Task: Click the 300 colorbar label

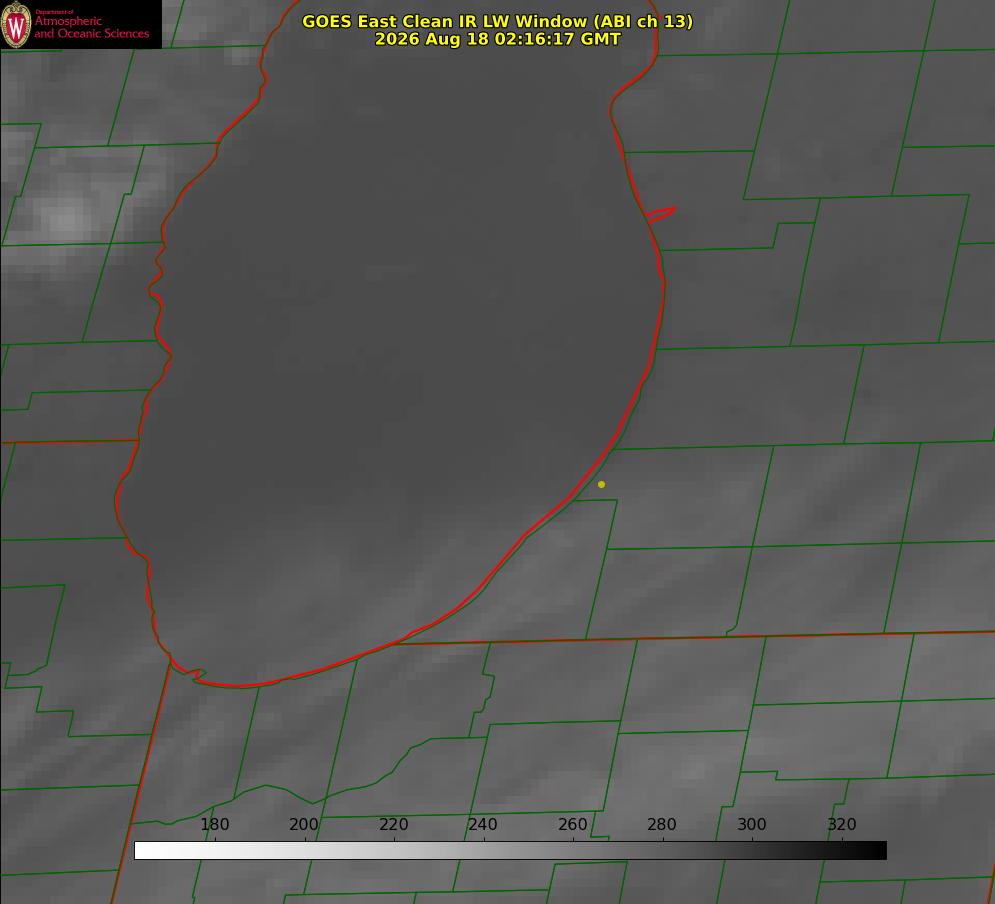Action: tap(752, 824)
